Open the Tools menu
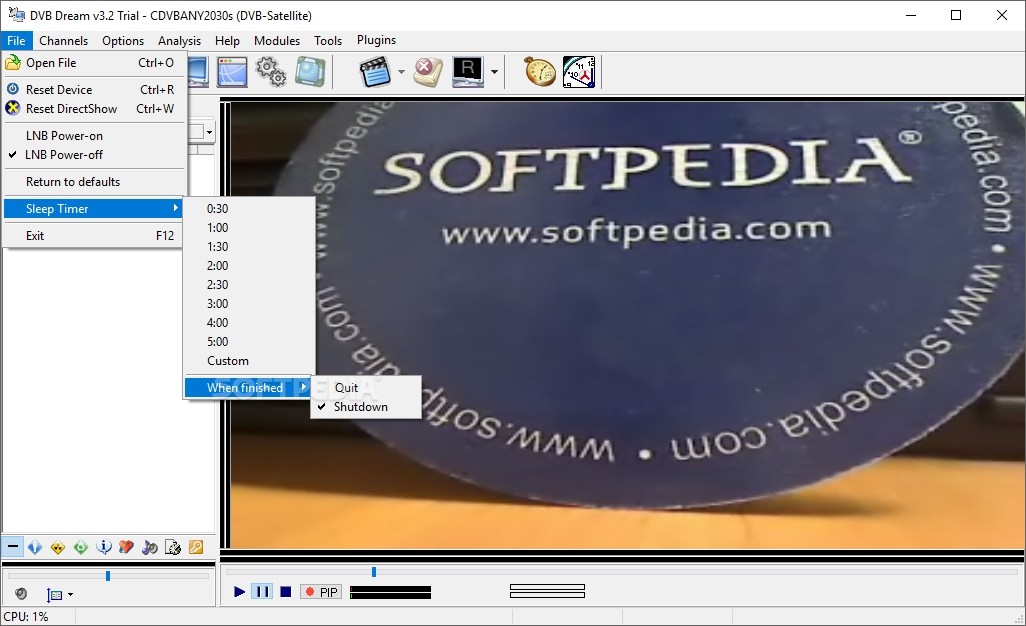The width and height of the screenshot is (1026, 626). pyautogui.click(x=328, y=41)
